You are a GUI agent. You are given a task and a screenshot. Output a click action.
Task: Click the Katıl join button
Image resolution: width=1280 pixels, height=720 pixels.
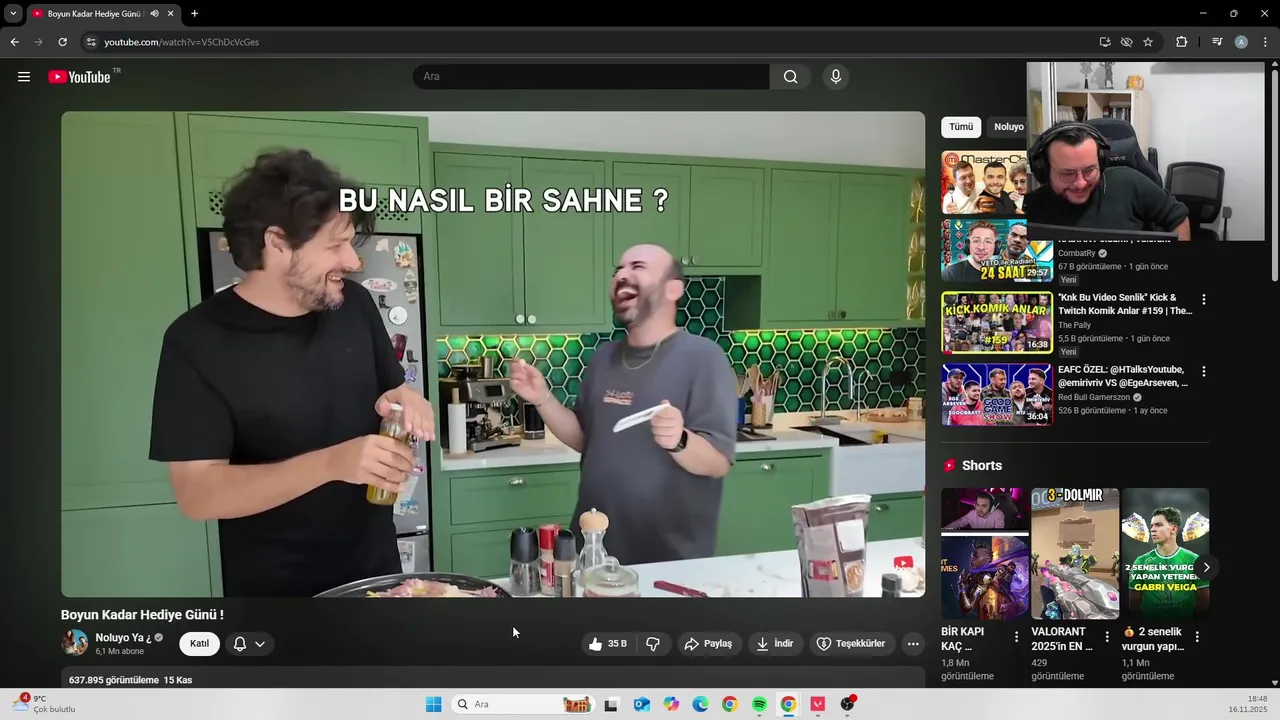click(200, 644)
